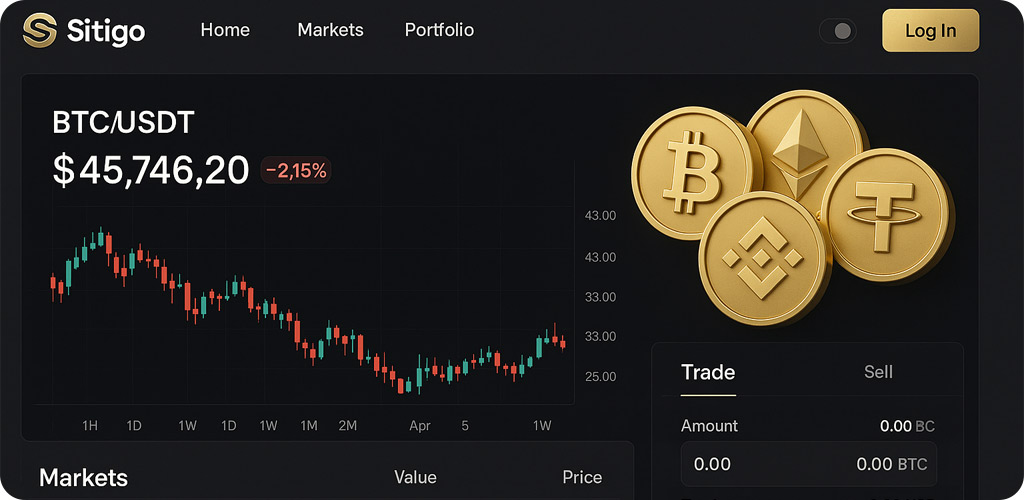Switch to the Trade tab
Screen dimensions: 1024x500
(708, 372)
